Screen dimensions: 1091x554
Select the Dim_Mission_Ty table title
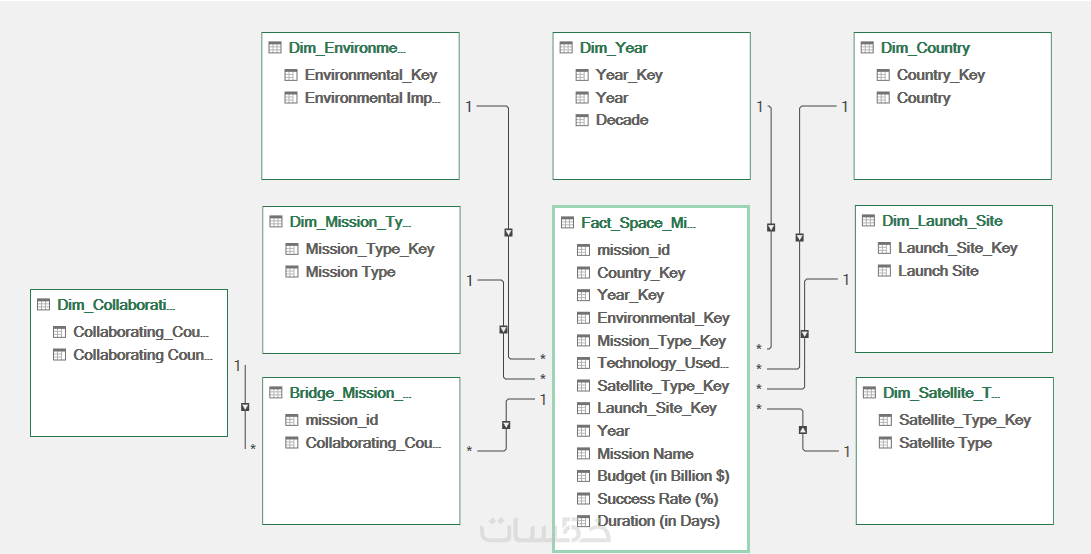point(350,222)
